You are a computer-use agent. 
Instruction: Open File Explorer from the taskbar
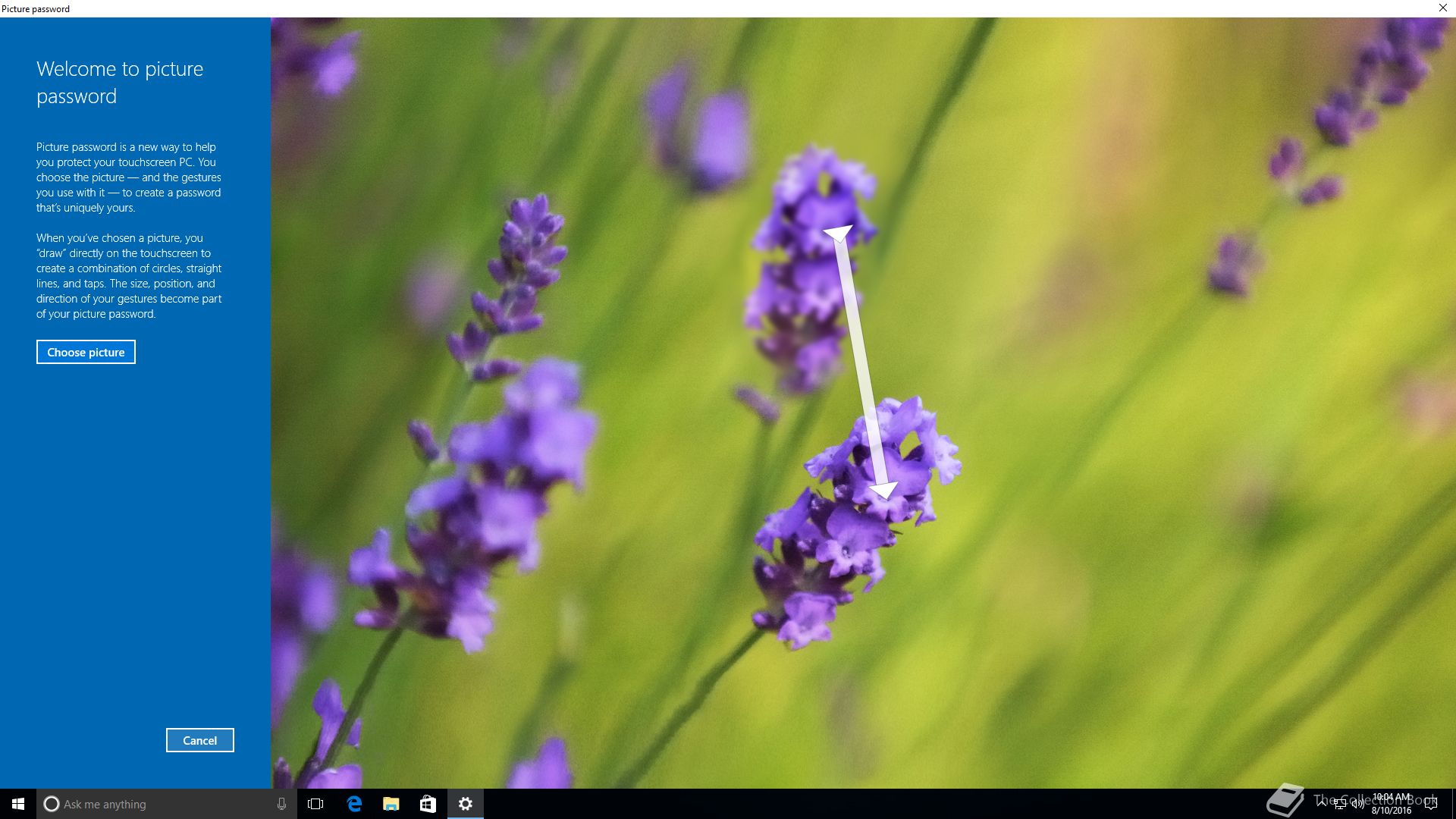click(391, 804)
